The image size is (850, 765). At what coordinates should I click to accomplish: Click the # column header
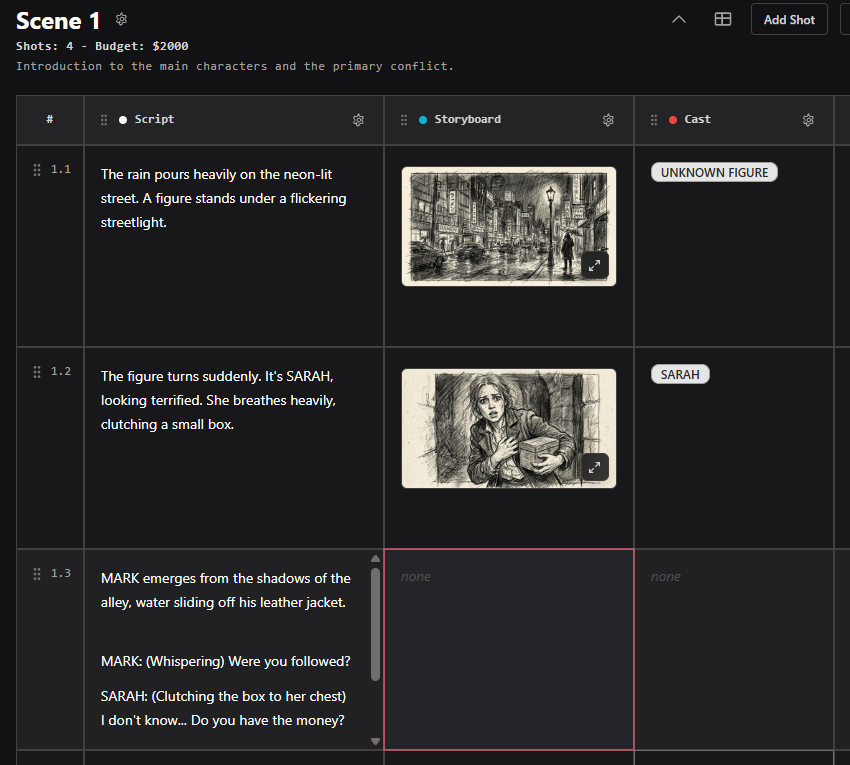pyautogui.click(x=50, y=119)
